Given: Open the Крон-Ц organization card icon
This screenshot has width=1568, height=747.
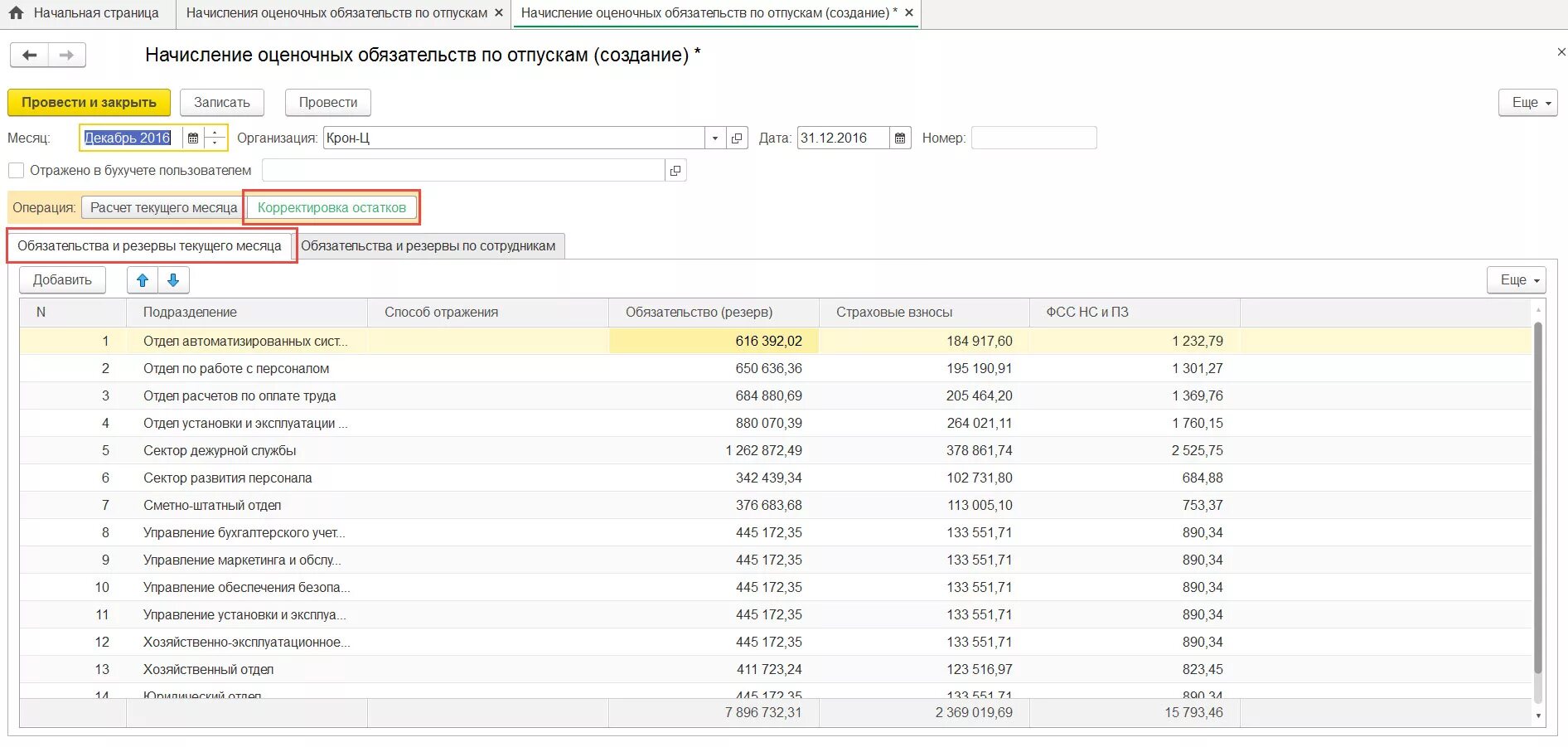Looking at the screenshot, I should 737,138.
